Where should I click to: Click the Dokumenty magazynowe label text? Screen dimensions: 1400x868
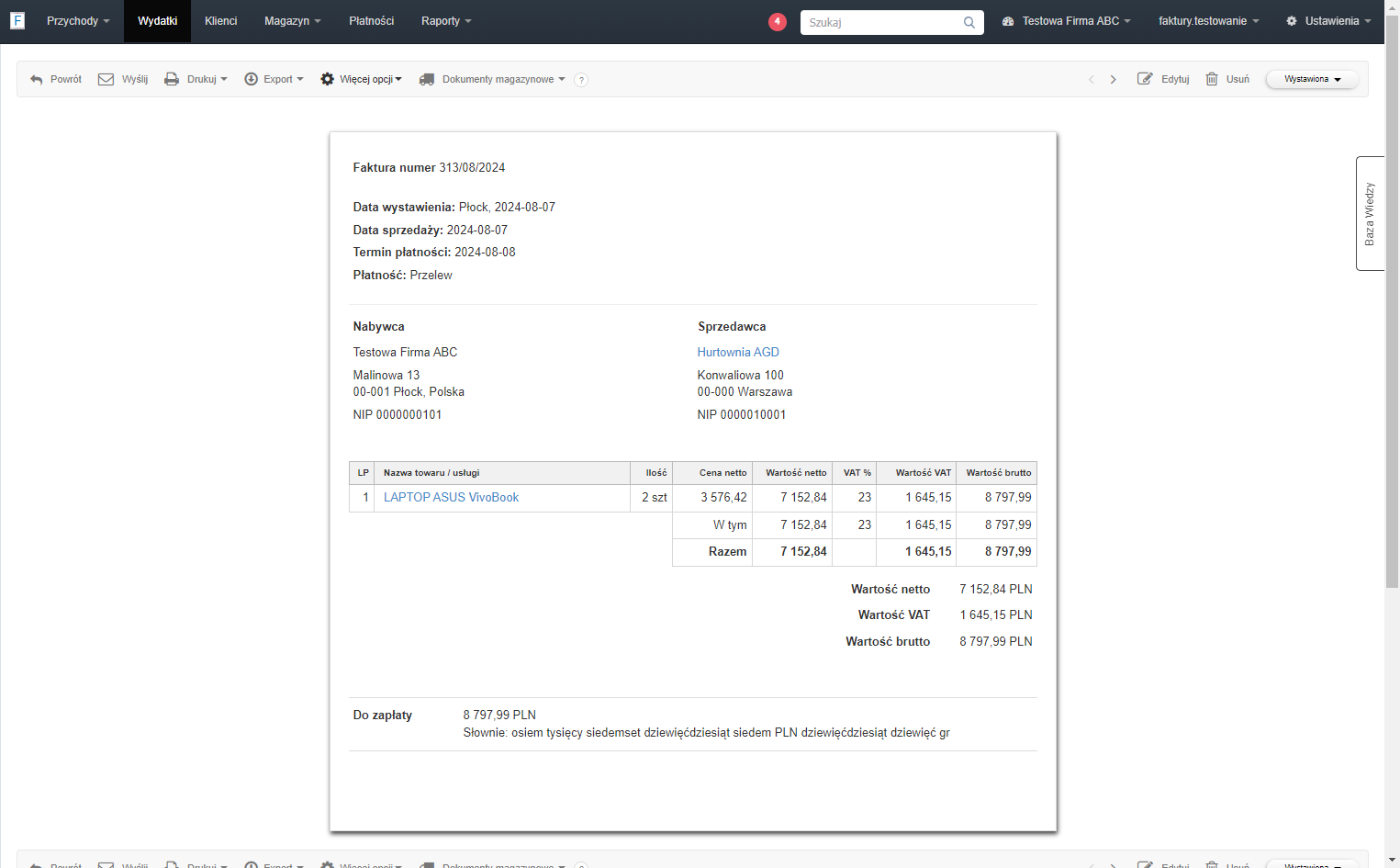click(x=498, y=80)
